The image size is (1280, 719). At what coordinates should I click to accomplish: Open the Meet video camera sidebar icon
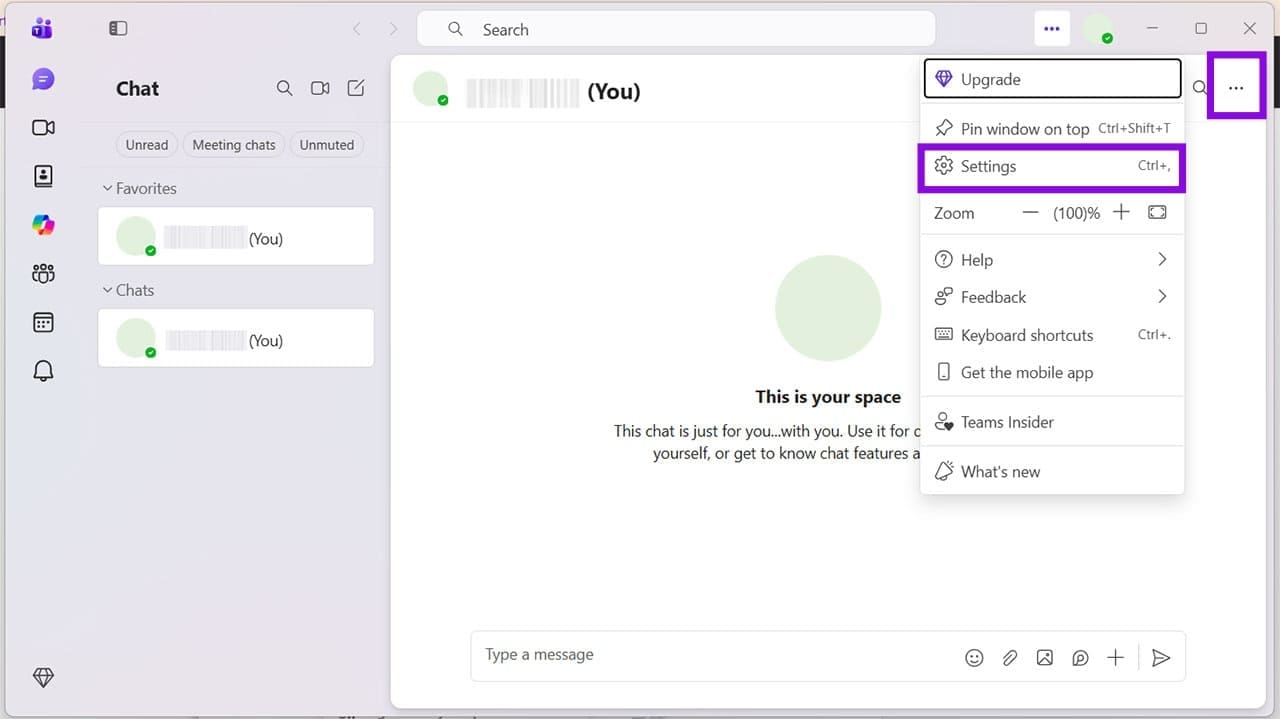point(43,127)
